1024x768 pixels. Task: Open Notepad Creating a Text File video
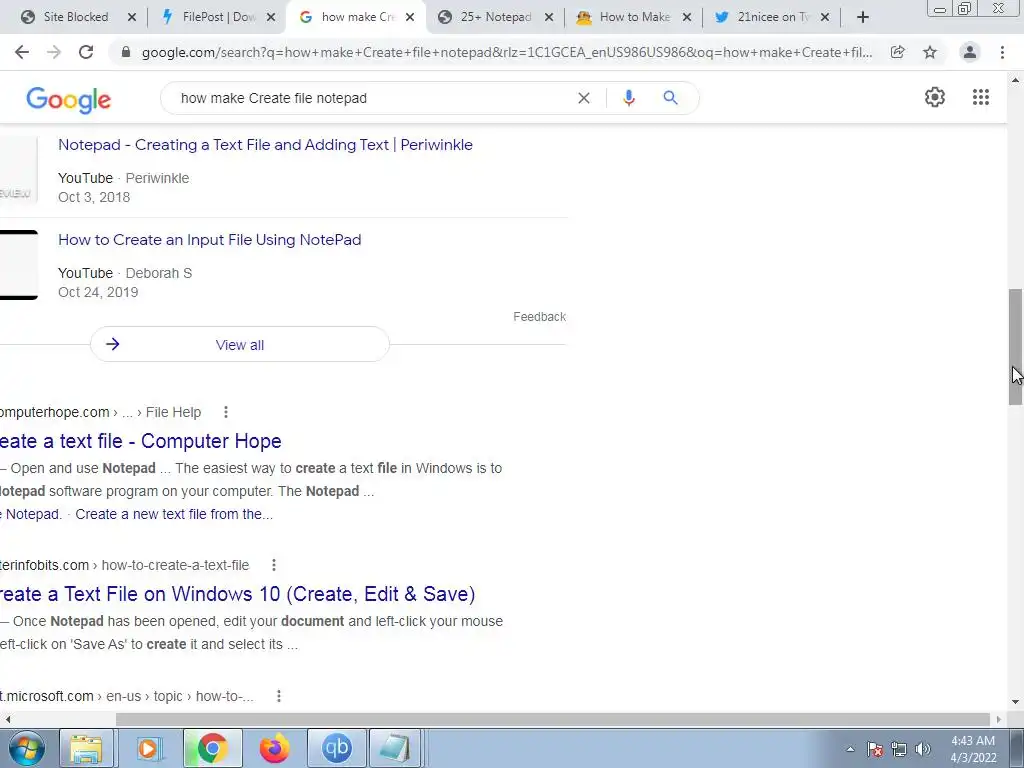265,144
